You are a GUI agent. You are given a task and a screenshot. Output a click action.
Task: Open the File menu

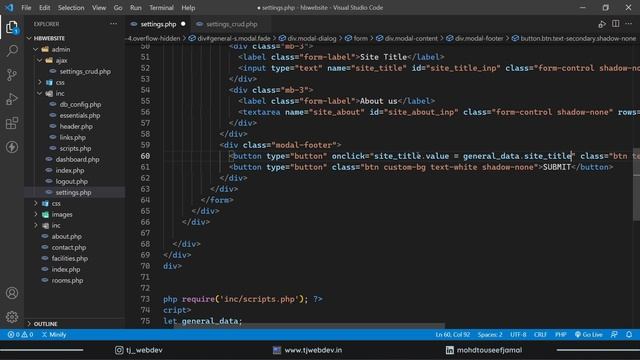(26, 8)
